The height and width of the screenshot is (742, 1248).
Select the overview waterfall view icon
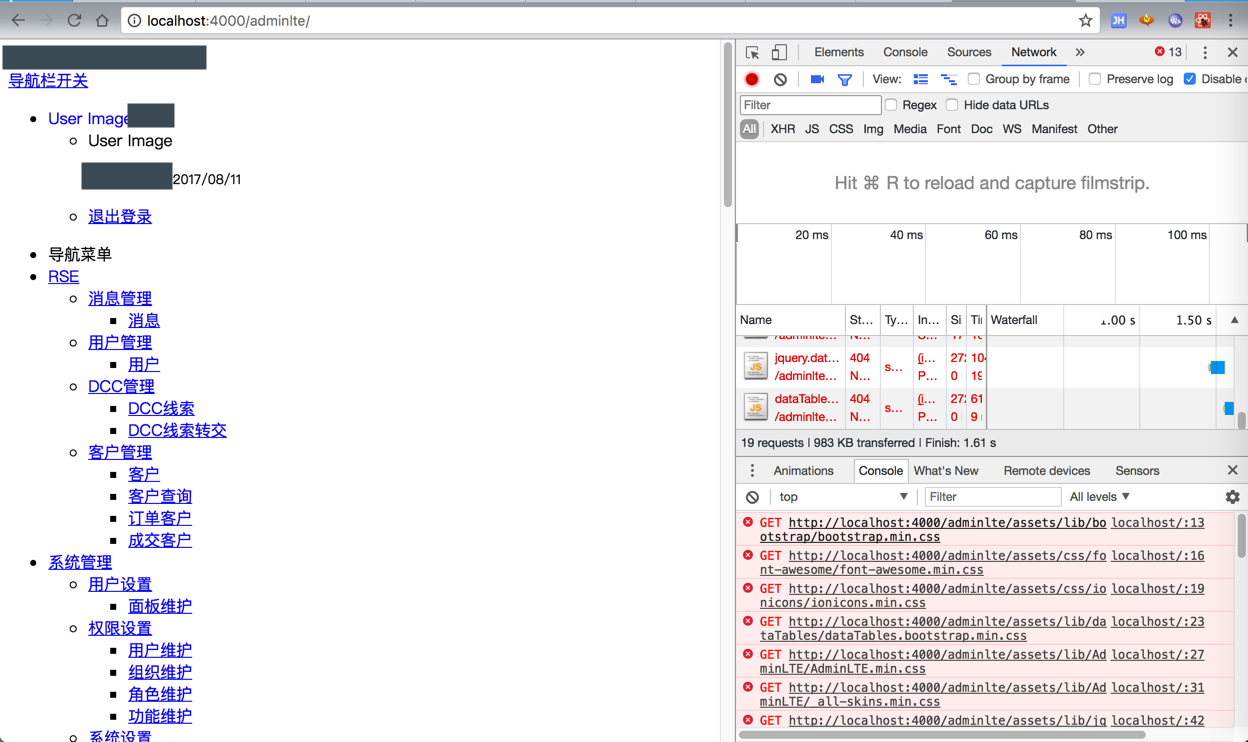coord(949,79)
